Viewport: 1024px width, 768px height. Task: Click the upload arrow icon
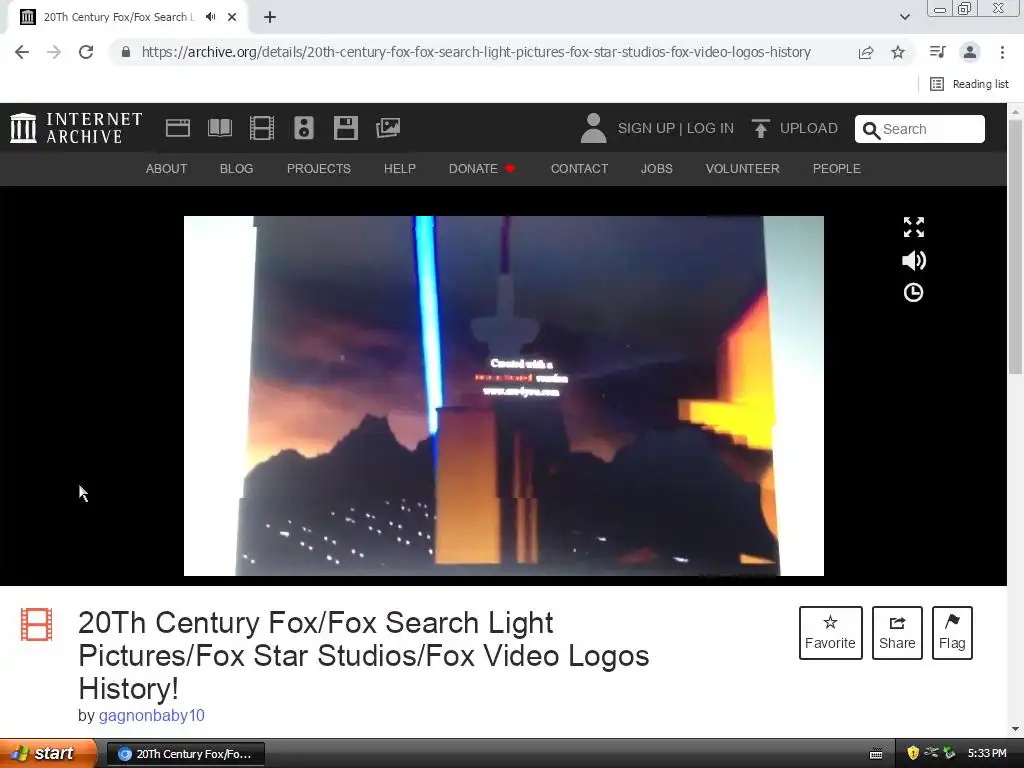pyautogui.click(x=760, y=129)
